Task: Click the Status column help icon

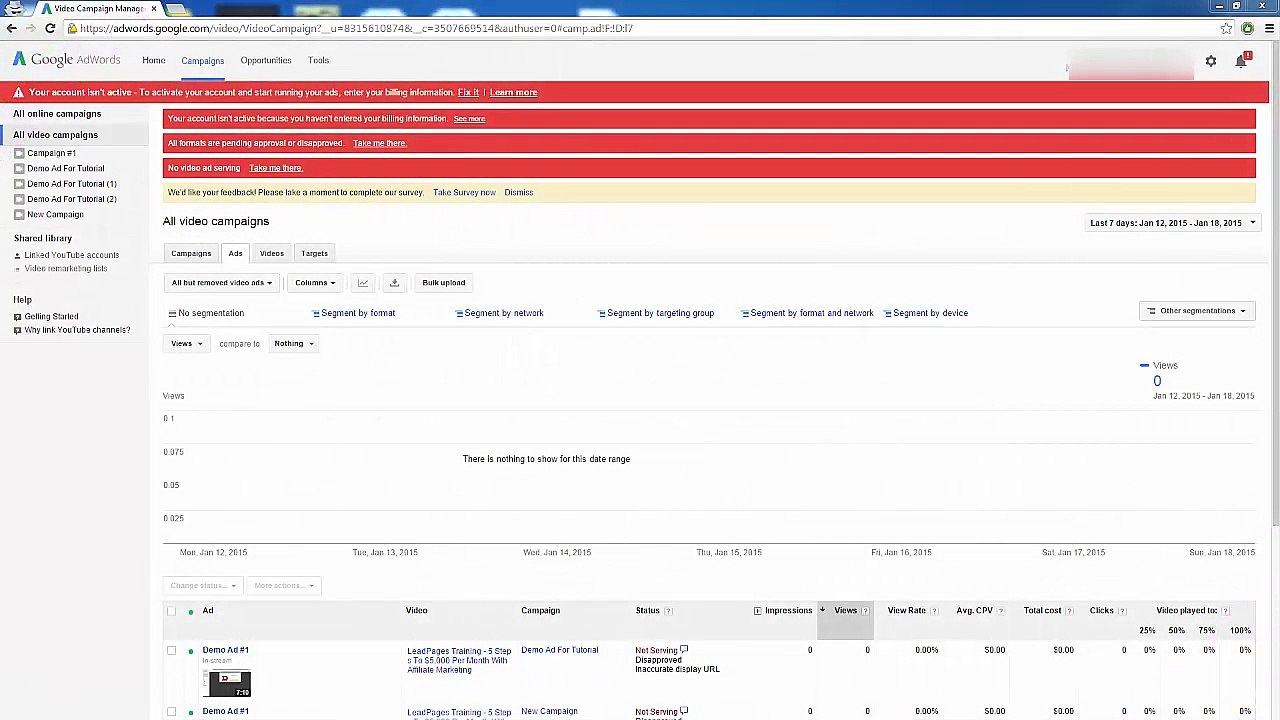Action: (668, 611)
